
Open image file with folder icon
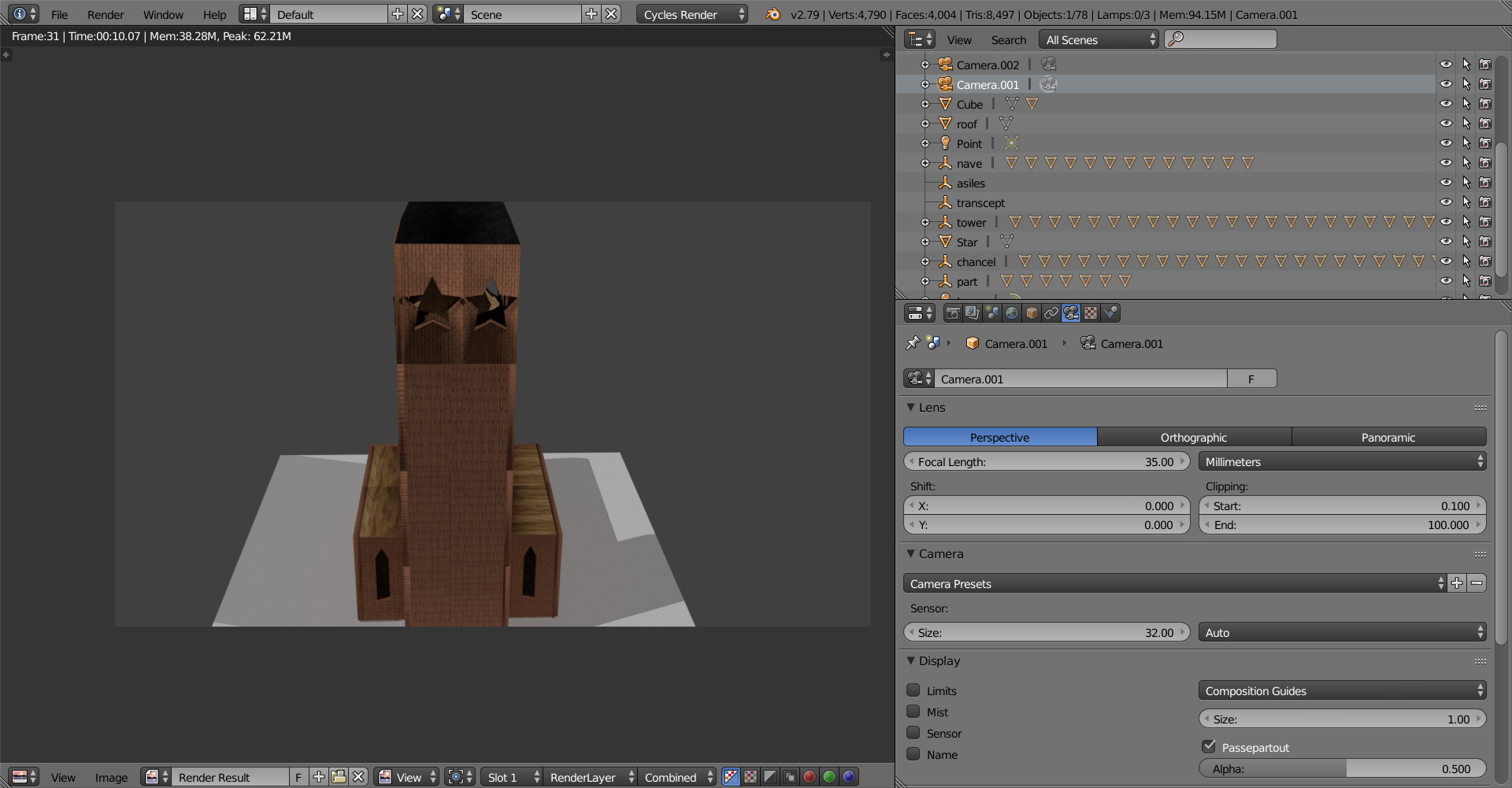tap(339, 777)
